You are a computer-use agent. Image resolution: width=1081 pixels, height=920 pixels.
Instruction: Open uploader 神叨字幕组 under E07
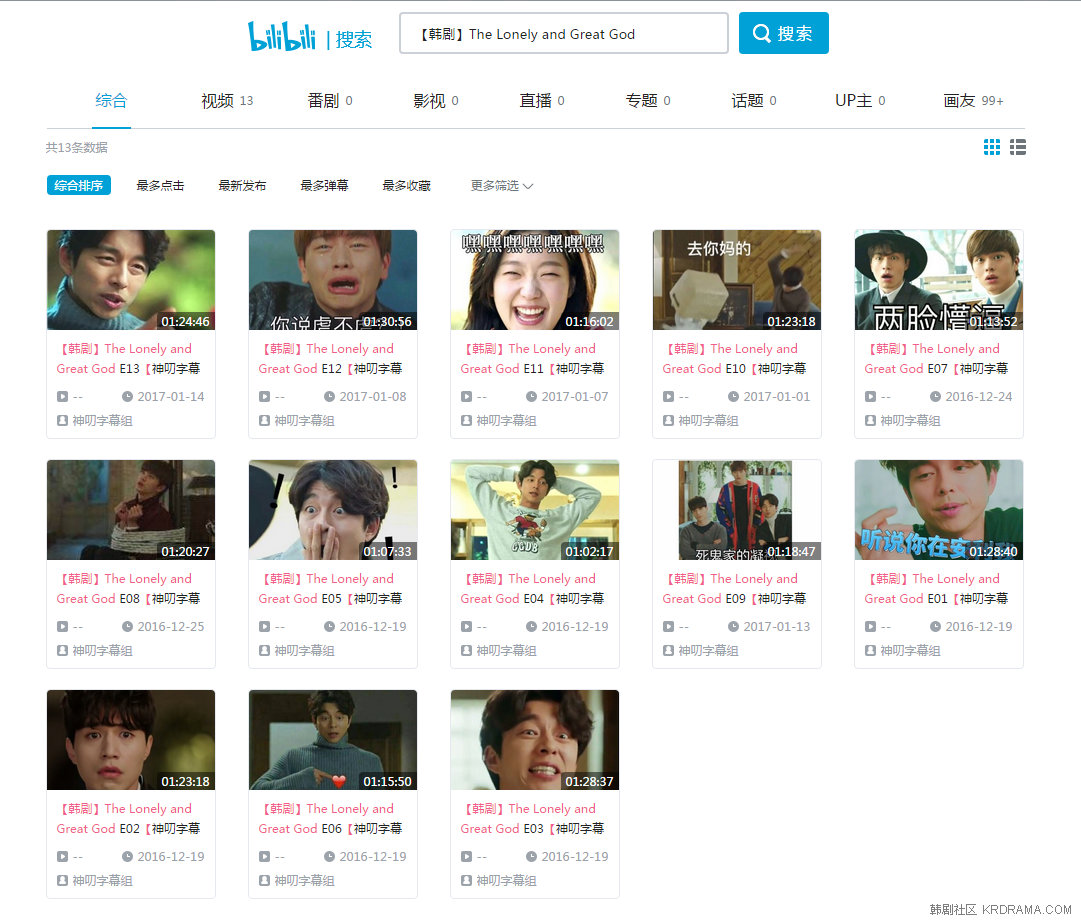910,420
